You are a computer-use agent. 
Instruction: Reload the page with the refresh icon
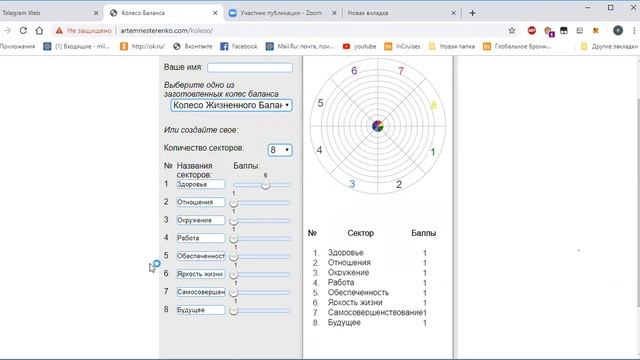pos(23,31)
